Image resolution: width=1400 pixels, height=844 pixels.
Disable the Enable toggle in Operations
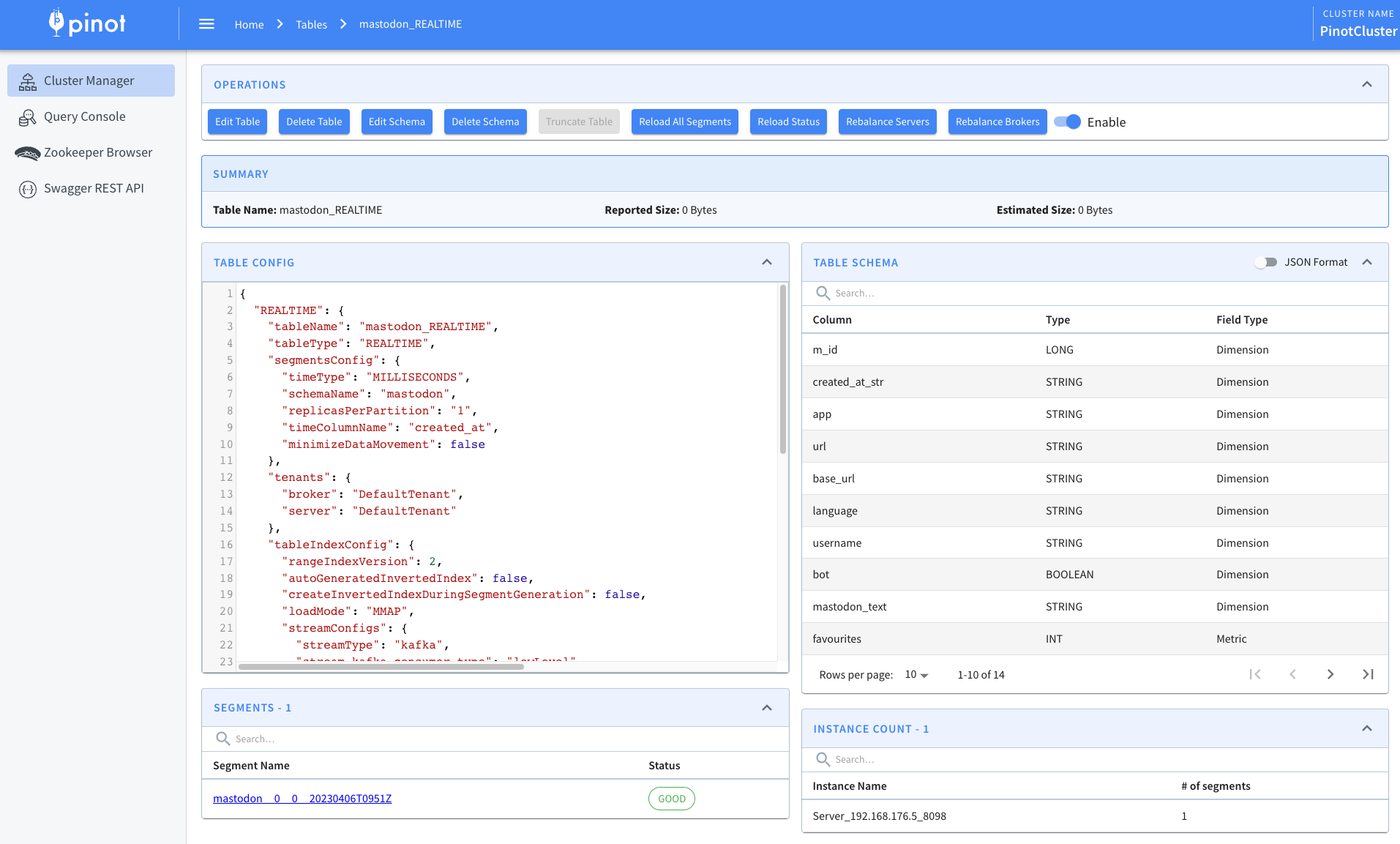(1068, 122)
